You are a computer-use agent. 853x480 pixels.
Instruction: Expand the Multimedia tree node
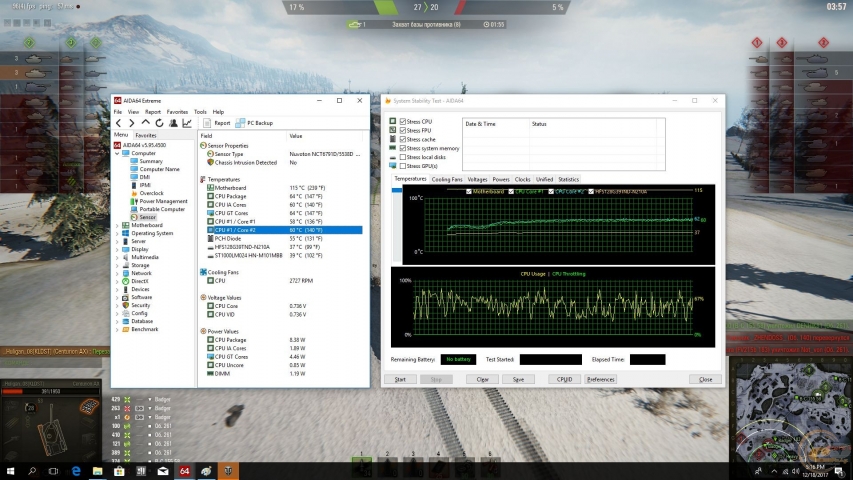pos(117,257)
